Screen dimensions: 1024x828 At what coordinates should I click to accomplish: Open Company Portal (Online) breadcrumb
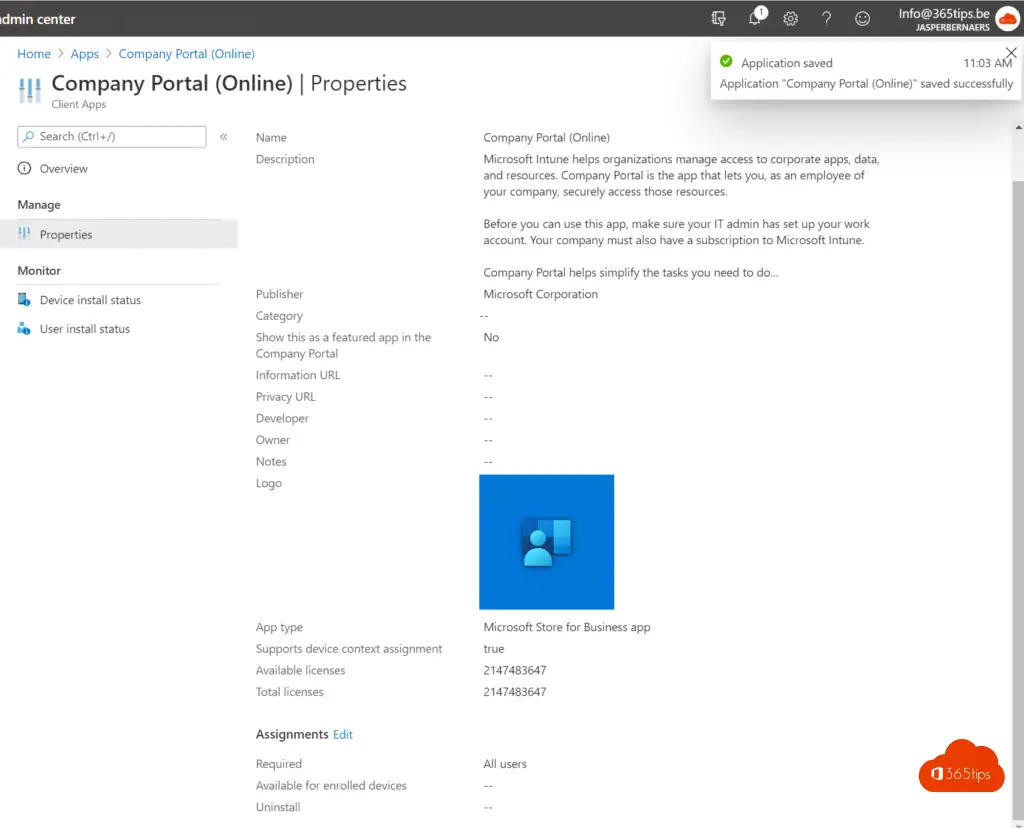tap(186, 54)
